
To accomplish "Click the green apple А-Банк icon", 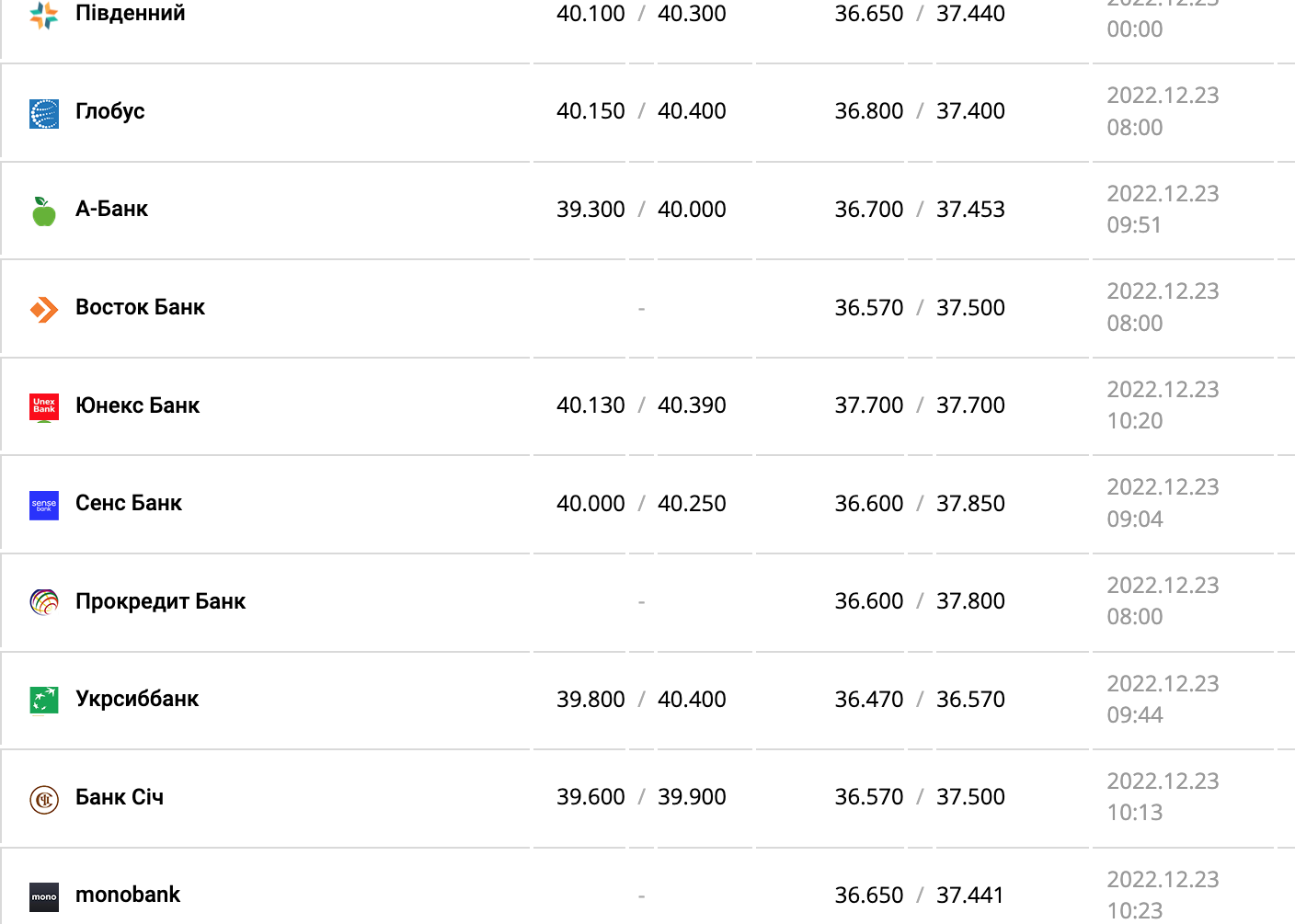I will [x=44, y=211].
